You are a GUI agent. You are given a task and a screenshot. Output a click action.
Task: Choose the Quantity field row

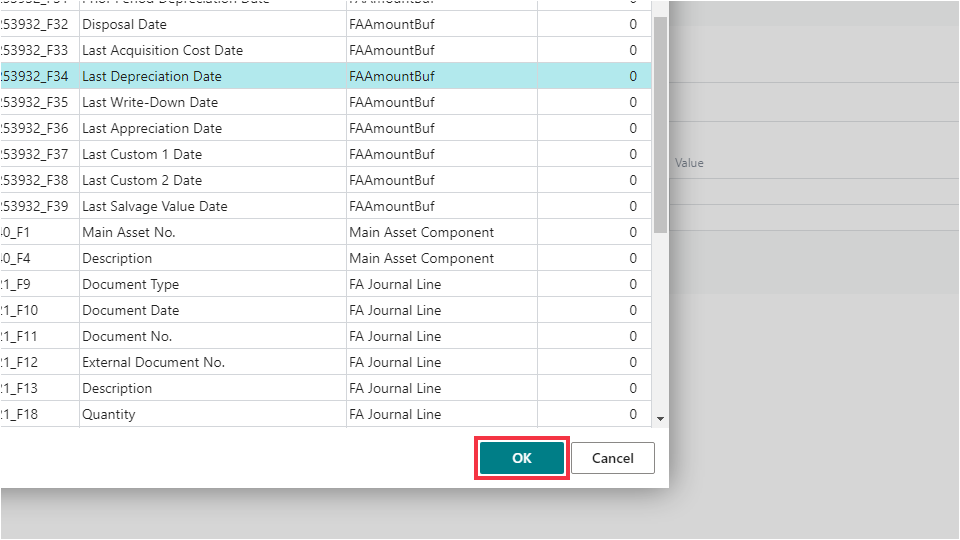click(x=326, y=414)
